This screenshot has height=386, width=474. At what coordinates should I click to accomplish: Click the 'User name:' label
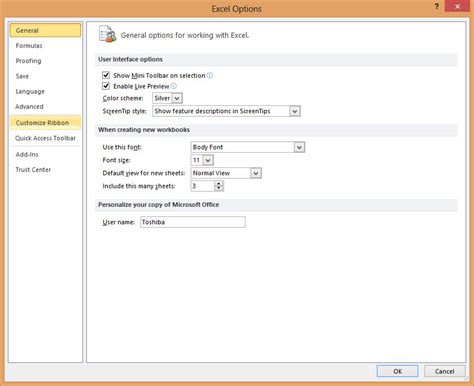click(119, 222)
